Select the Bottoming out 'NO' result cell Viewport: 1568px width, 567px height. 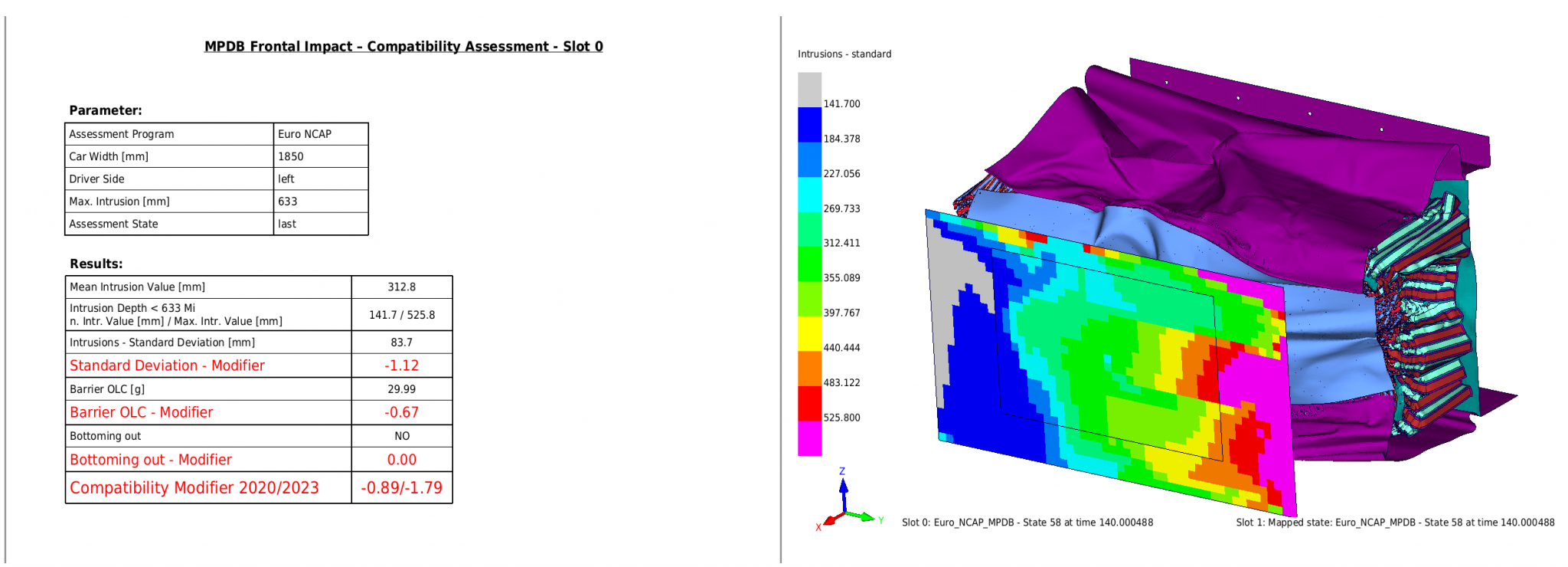401,436
